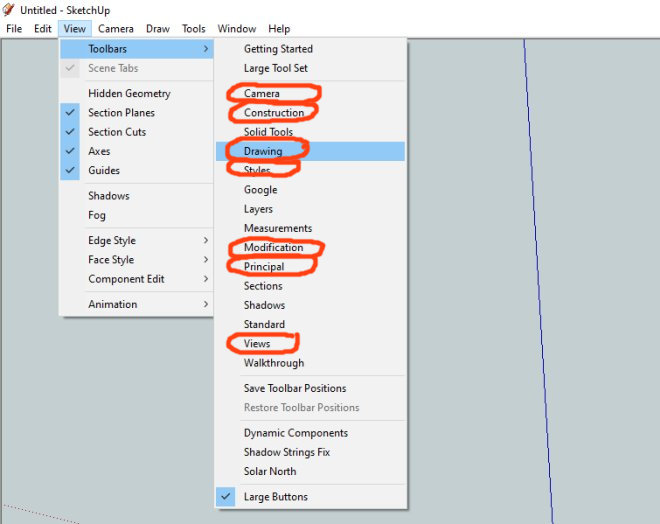Viewport: 660px width, 524px height.
Task: Enable the Standard toolbar
Action: click(x=311, y=325)
